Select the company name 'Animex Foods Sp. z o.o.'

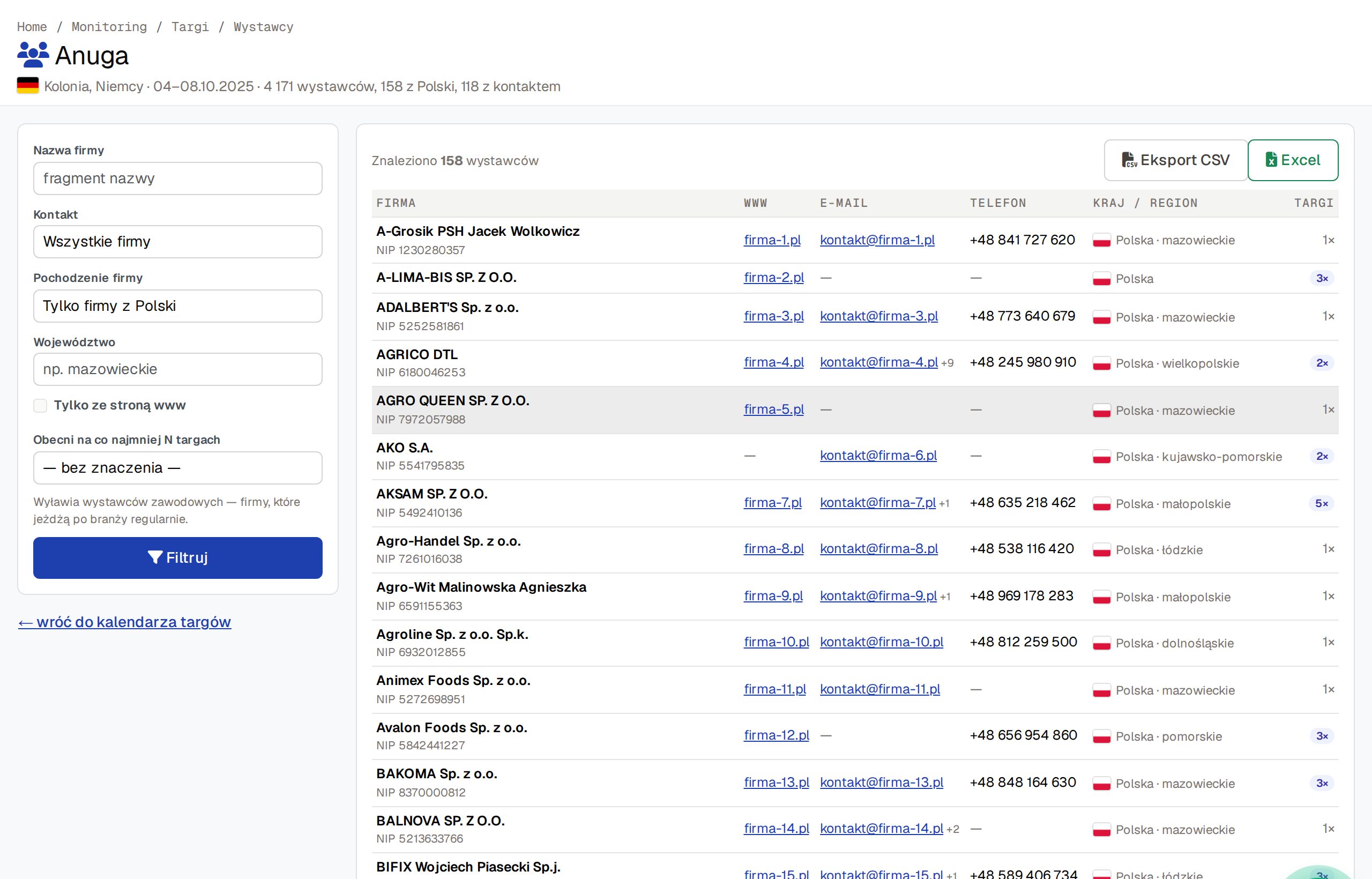click(453, 680)
